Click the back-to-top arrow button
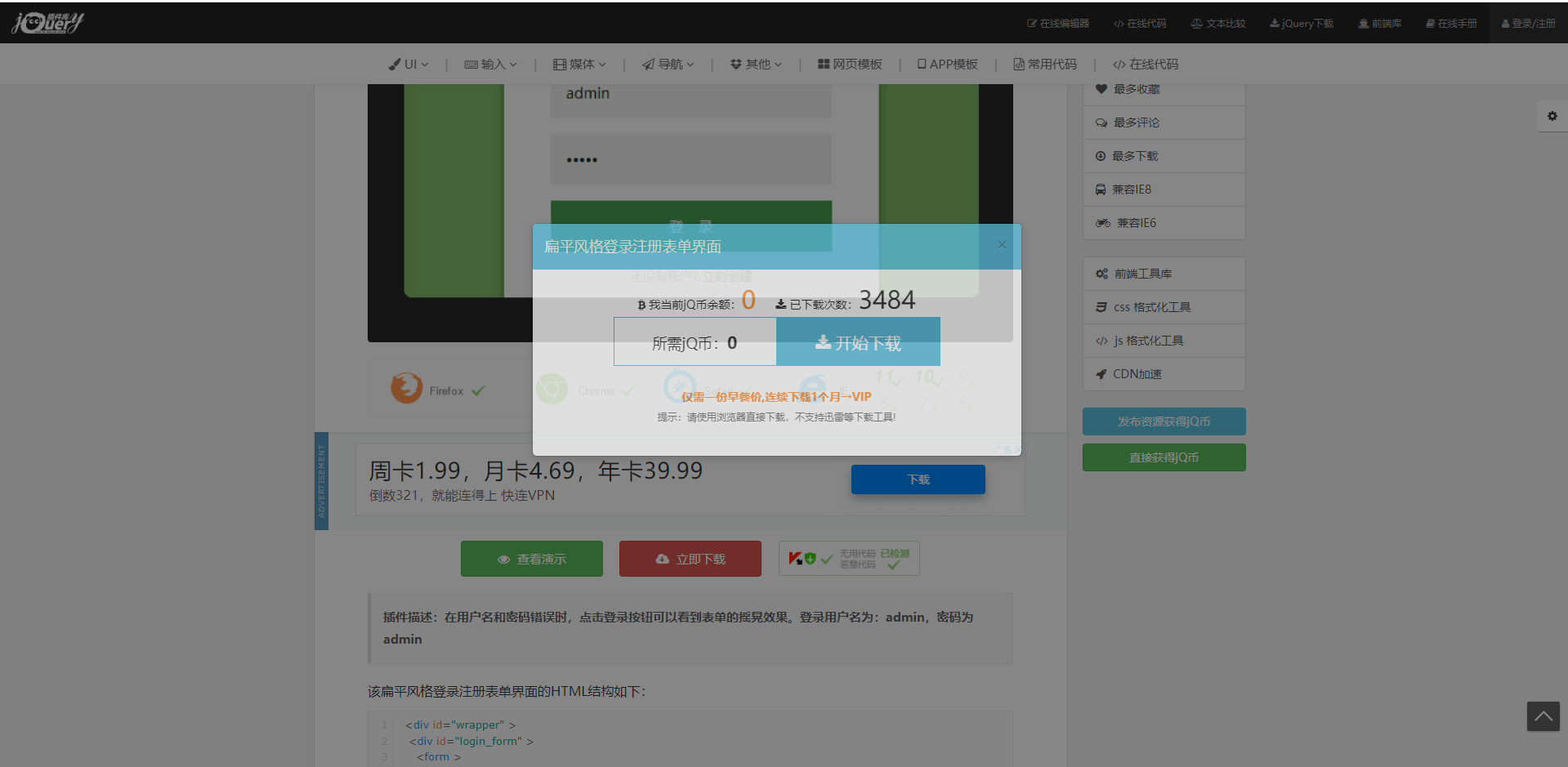Screen dimensions: 1568x767 coord(1543,716)
